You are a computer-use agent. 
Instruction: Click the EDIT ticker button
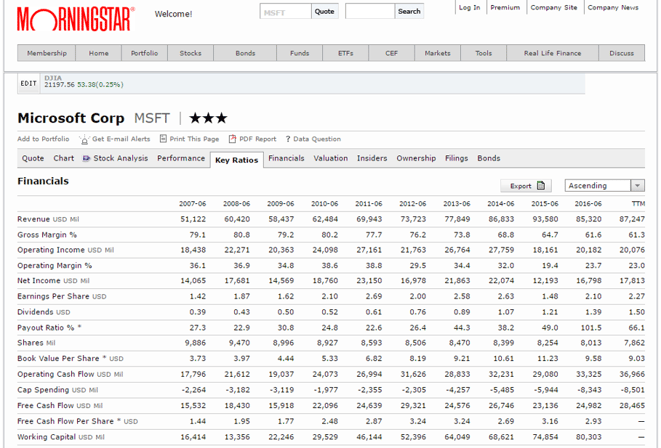pyautogui.click(x=28, y=83)
